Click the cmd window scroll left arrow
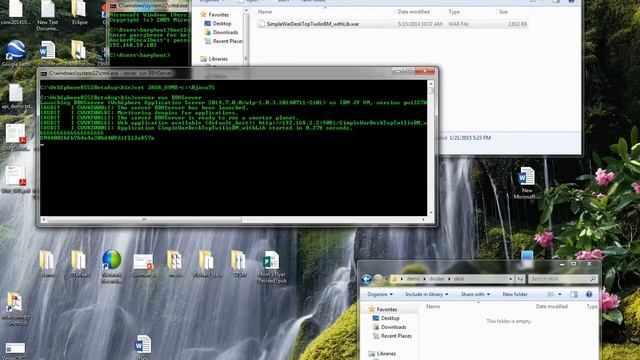Image resolution: width=640 pixels, height=360 pixels. (44, 220)
